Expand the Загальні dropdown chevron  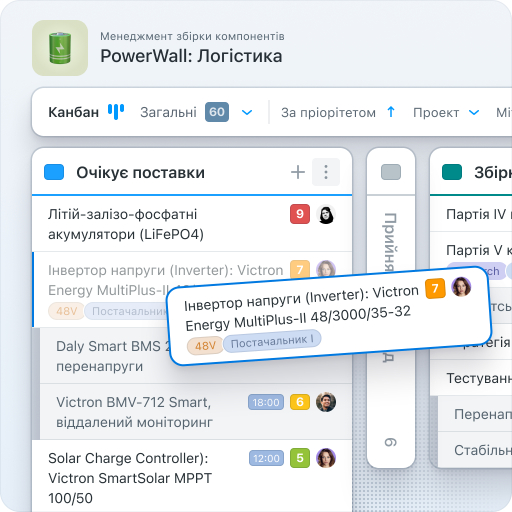point(247,113)
